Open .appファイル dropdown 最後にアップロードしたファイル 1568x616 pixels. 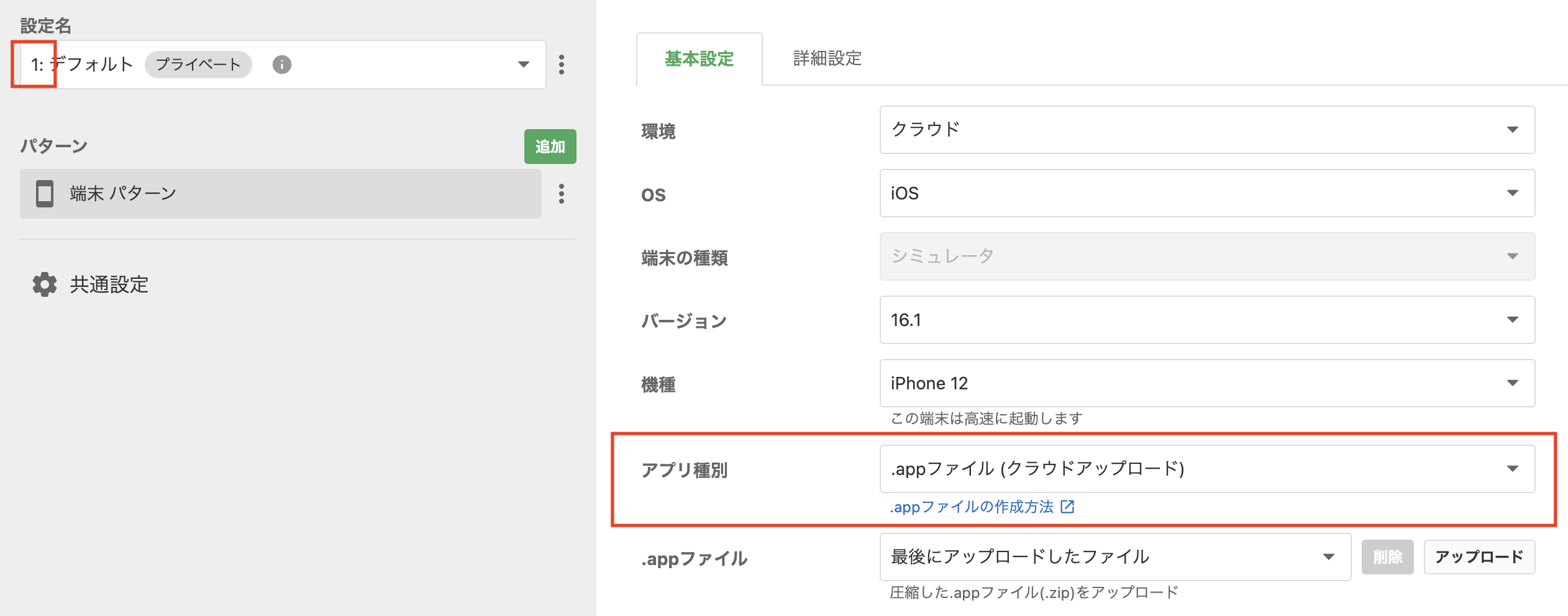click(x=1115, y=557)
